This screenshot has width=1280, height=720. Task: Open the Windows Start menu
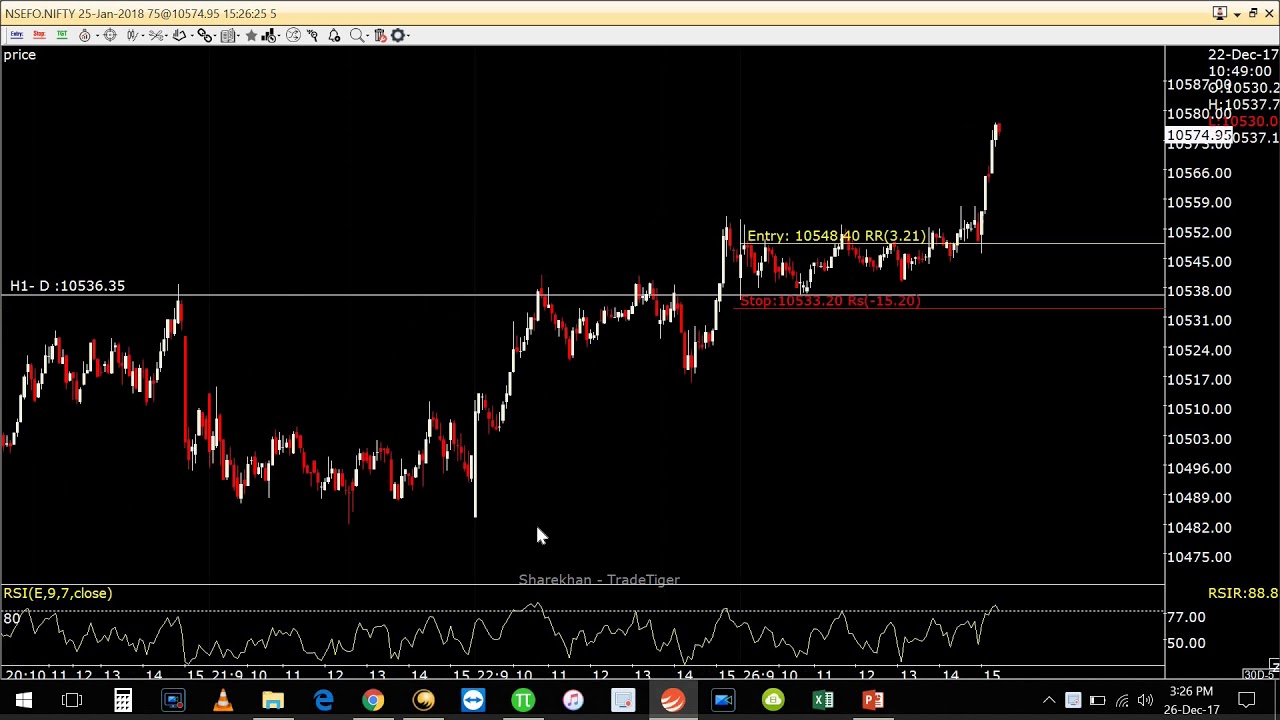point(23,700)
